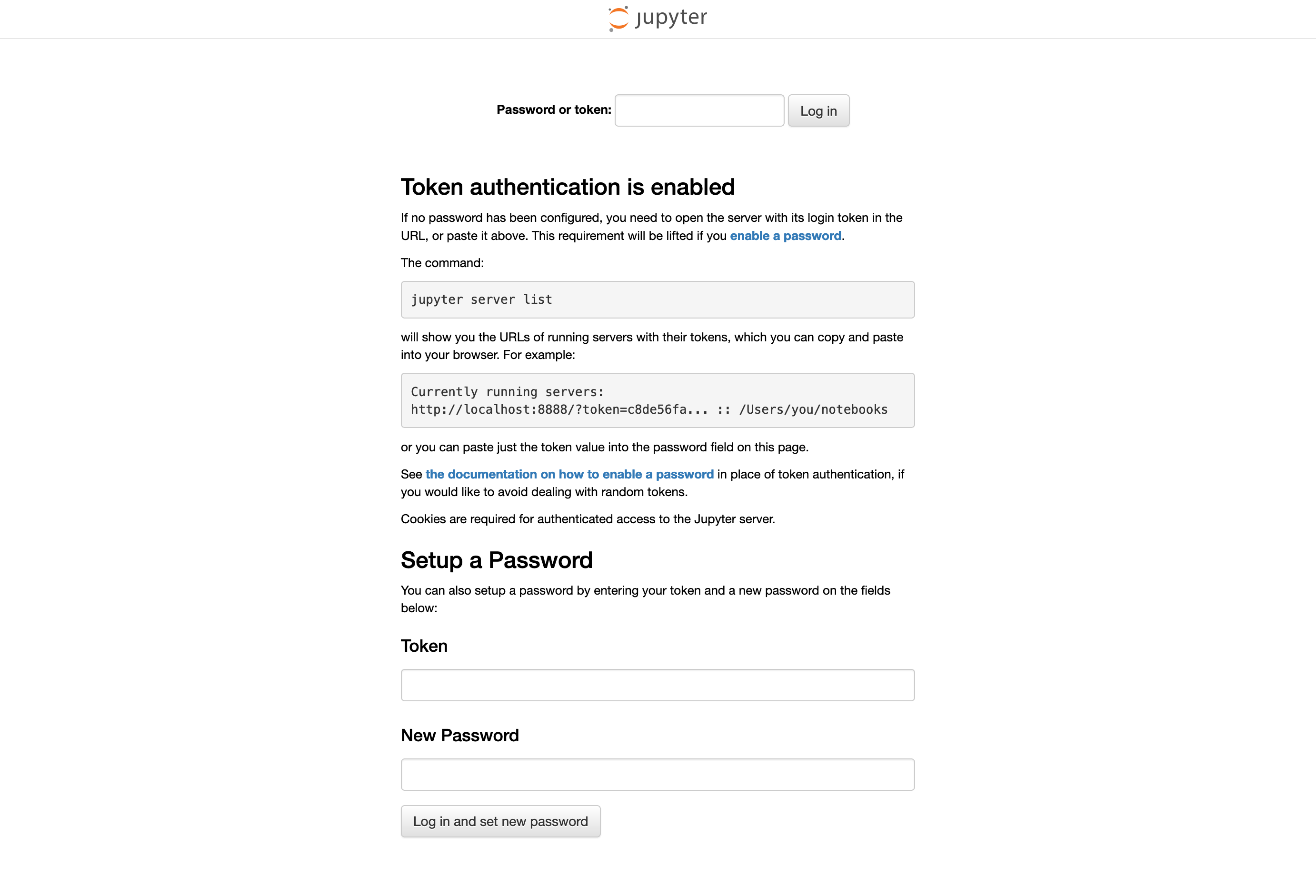Click 'The command:' paragraph text
Image resolution: width=1316 pixels, height=896 pixels.
(x=442, y=263)
